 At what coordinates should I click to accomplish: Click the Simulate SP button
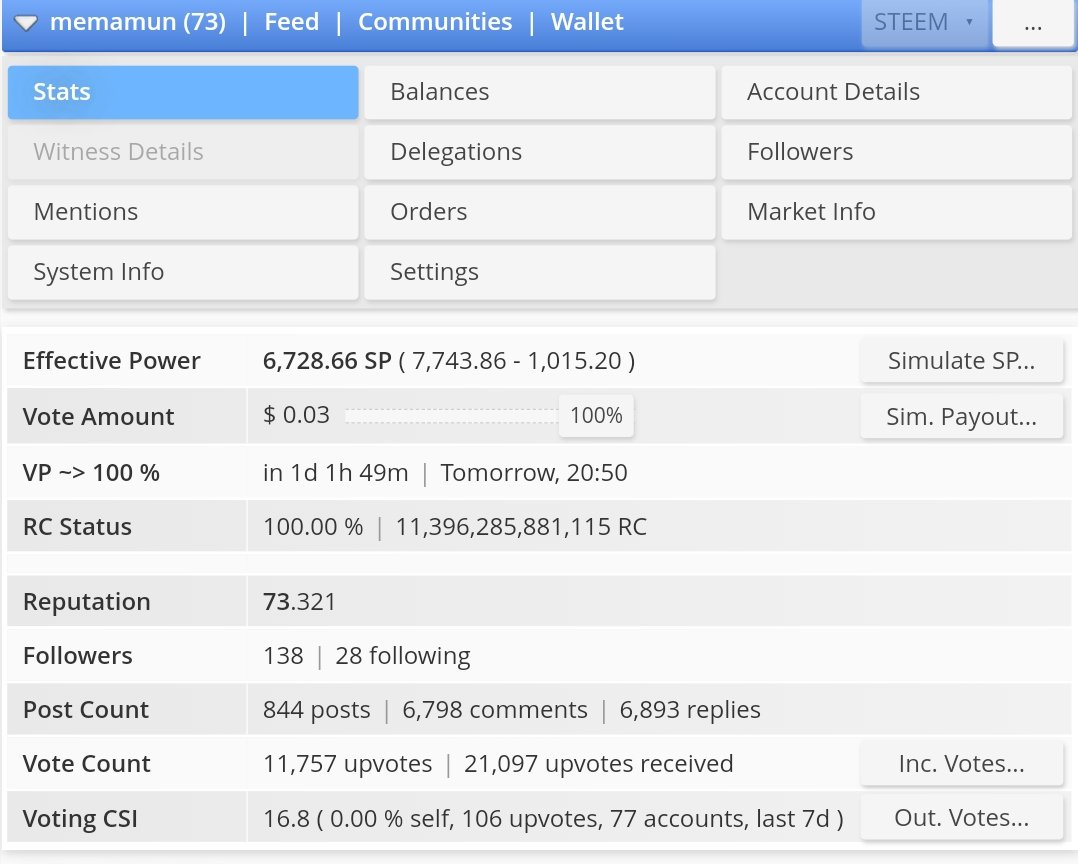pos(961,361)
